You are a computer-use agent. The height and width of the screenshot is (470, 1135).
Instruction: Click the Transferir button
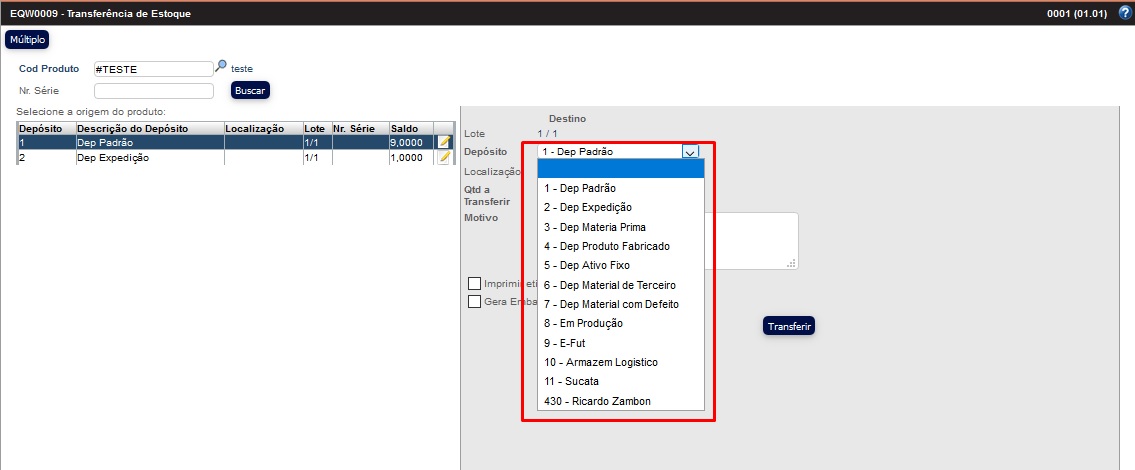tap(789, 326)
